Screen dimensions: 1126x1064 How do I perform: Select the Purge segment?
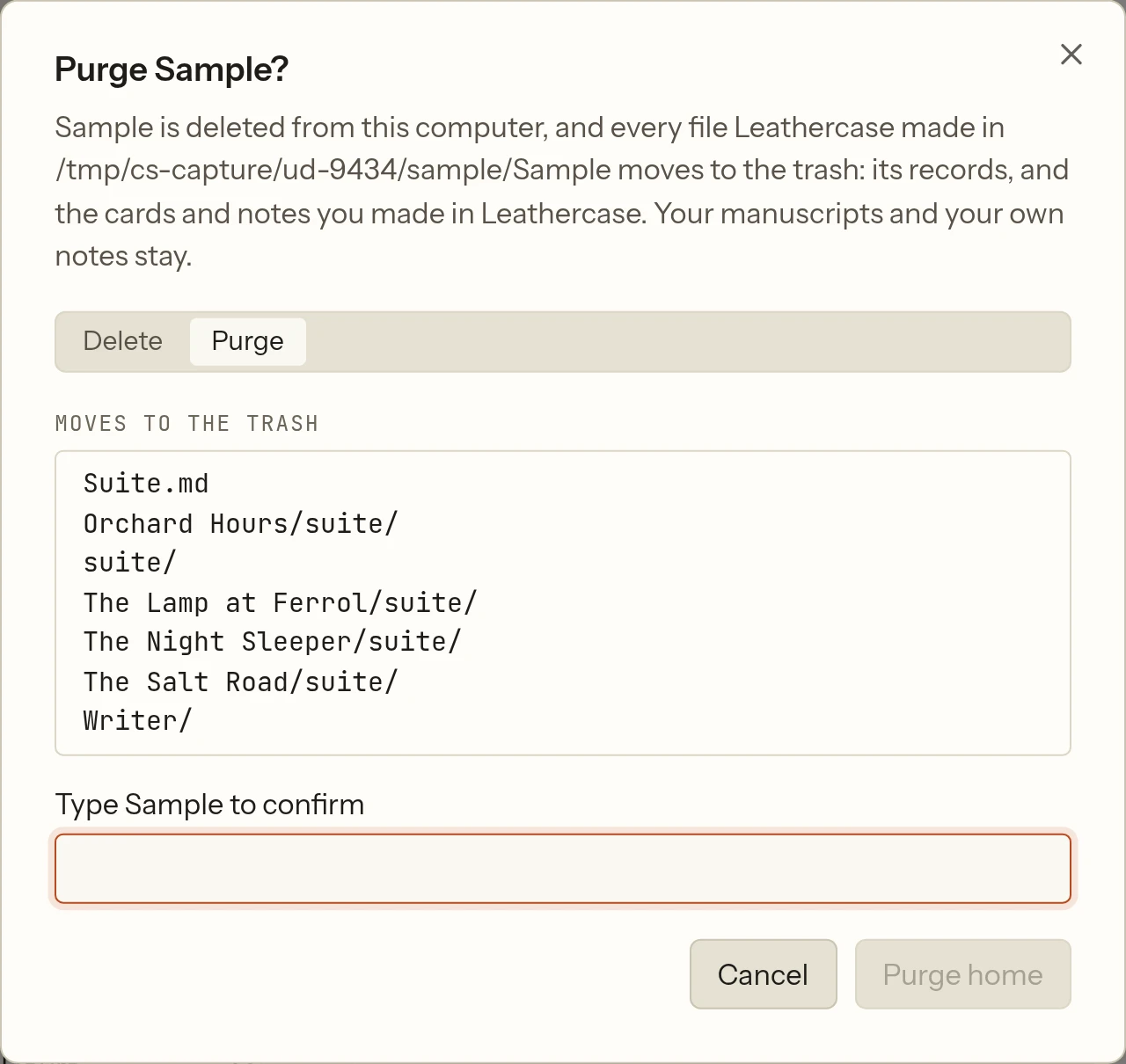tap(248, 341)
